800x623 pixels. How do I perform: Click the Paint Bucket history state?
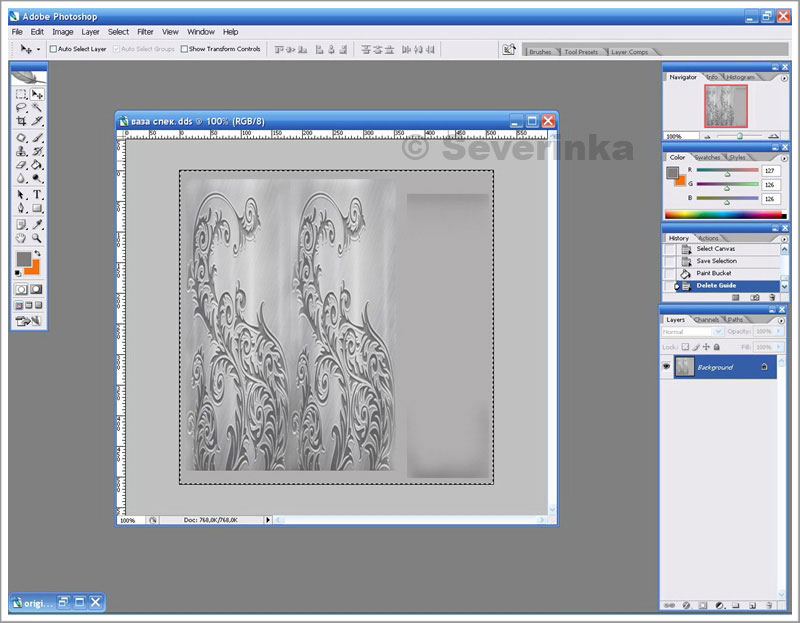click(x=714, y=273)
